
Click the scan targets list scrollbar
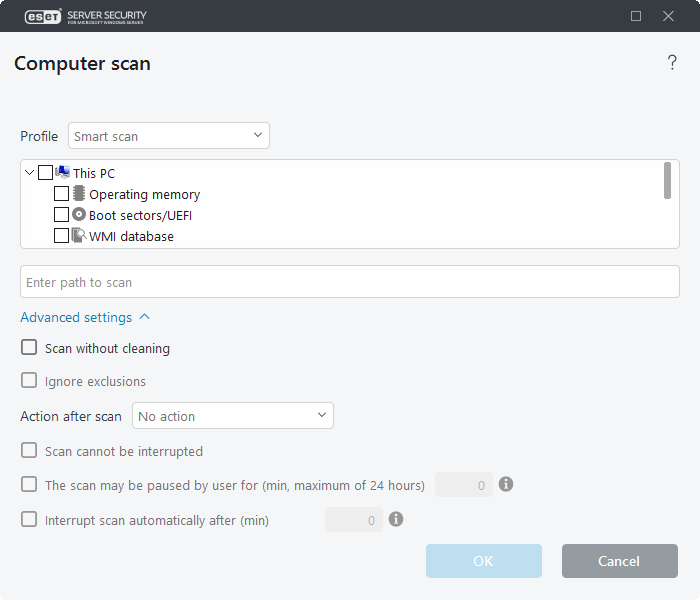pyautogui.click(x=667, y=181)
